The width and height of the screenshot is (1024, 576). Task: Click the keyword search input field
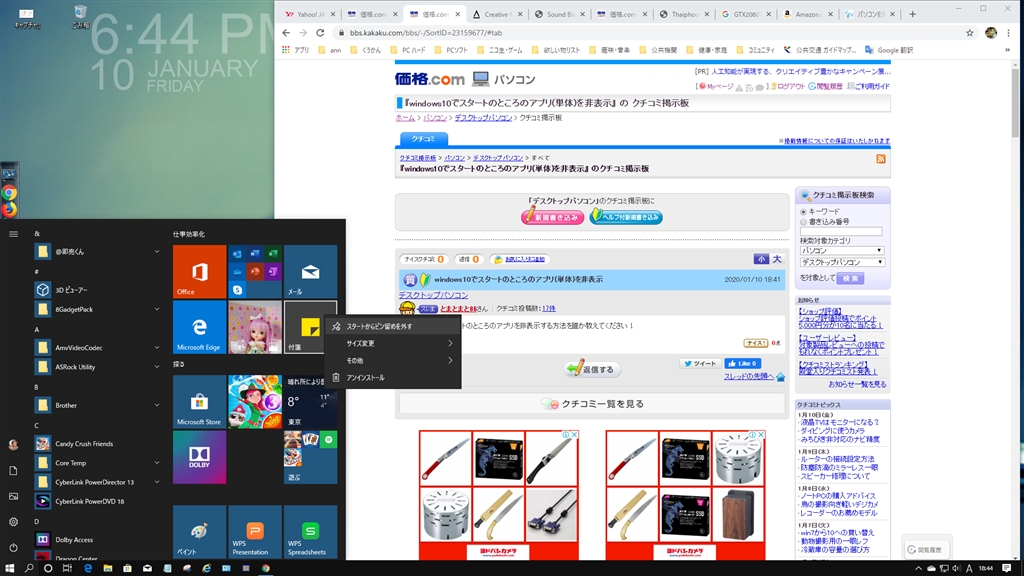click(x=841, y=231)
